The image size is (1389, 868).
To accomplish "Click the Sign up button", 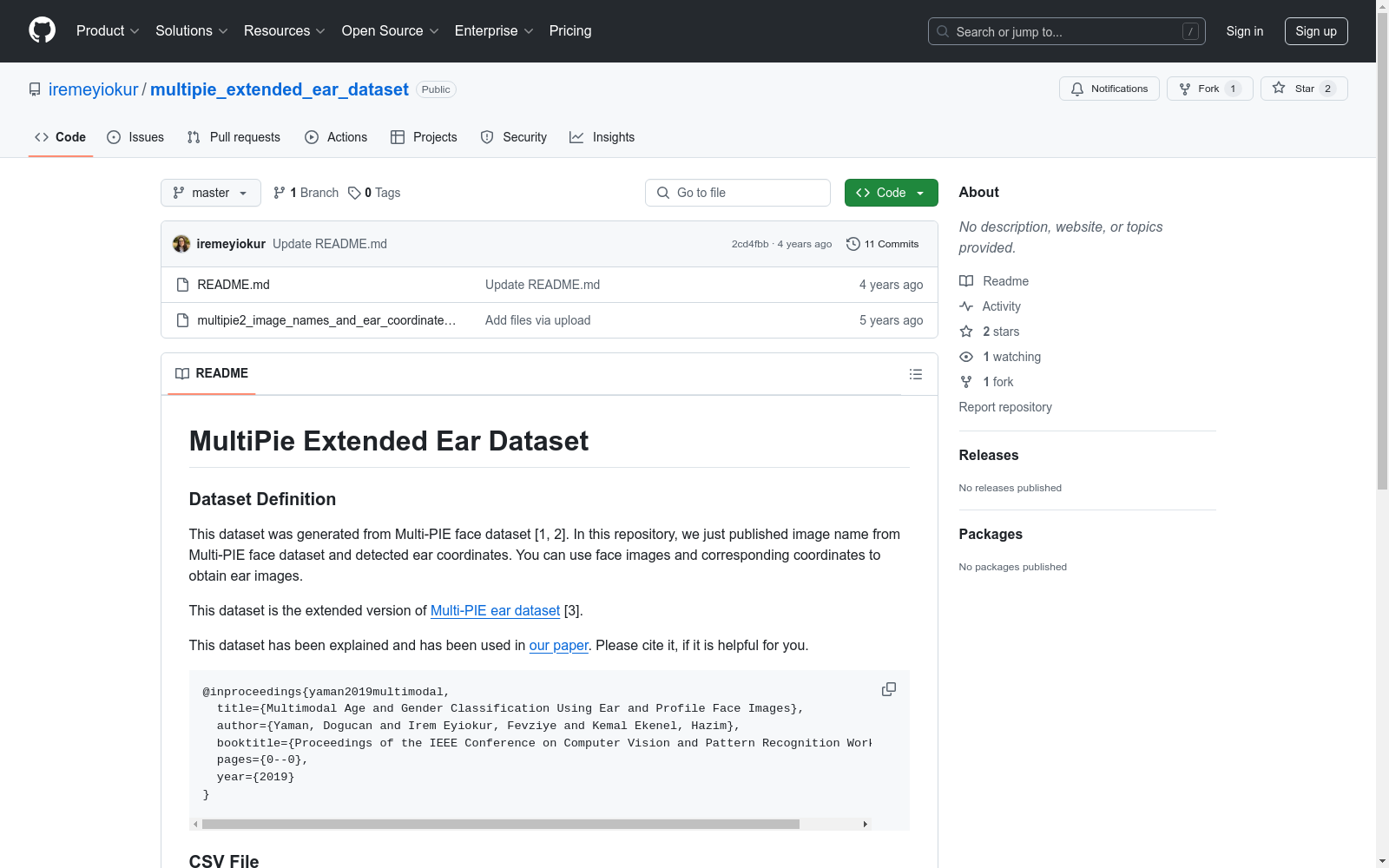I will (x=1316, y=31).
